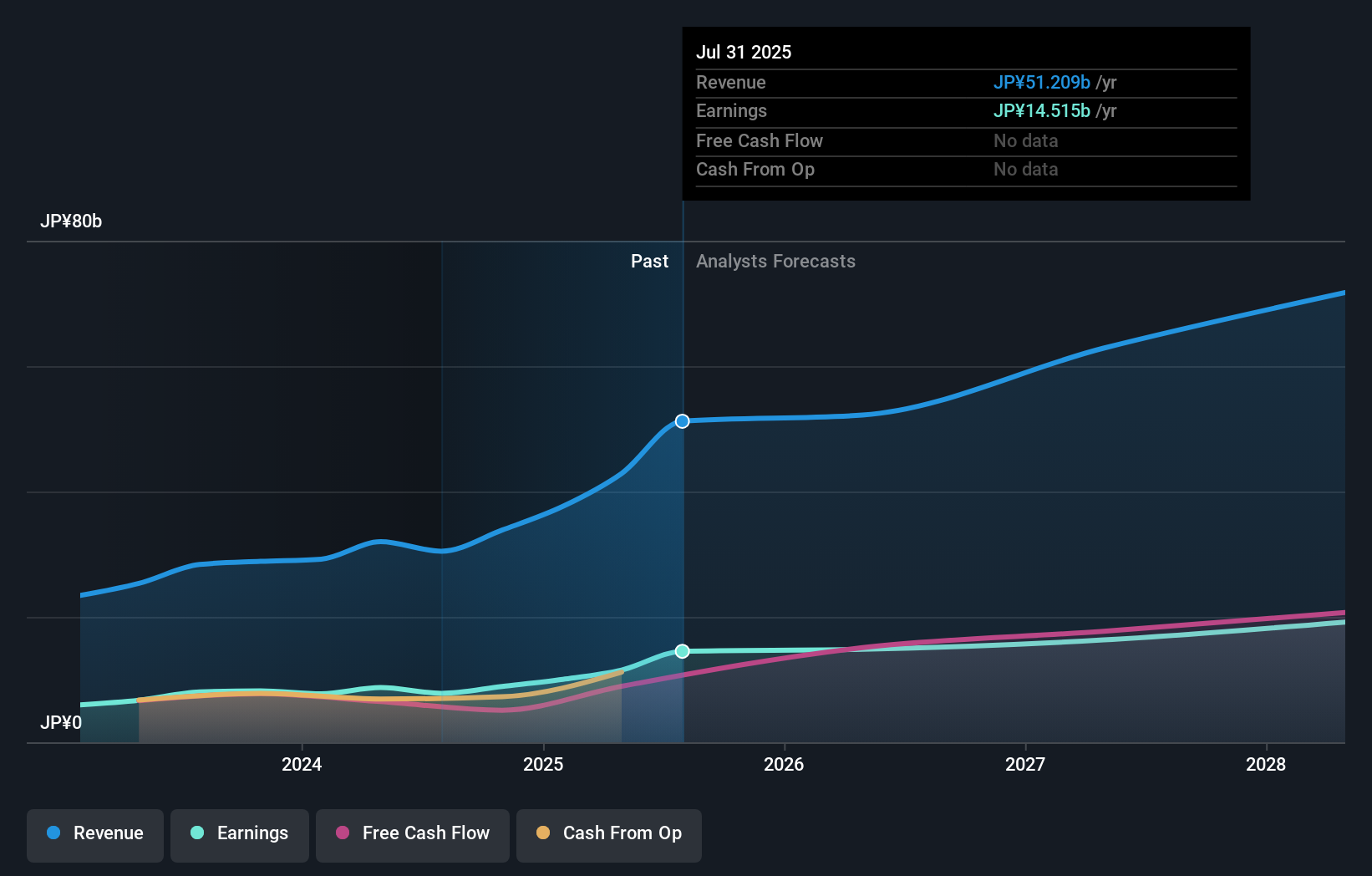The height and width of the screenshot is (876, 1372).
Task: Click the pink Free Cash Flow legend dot
Action: click(x=342, y=833)
